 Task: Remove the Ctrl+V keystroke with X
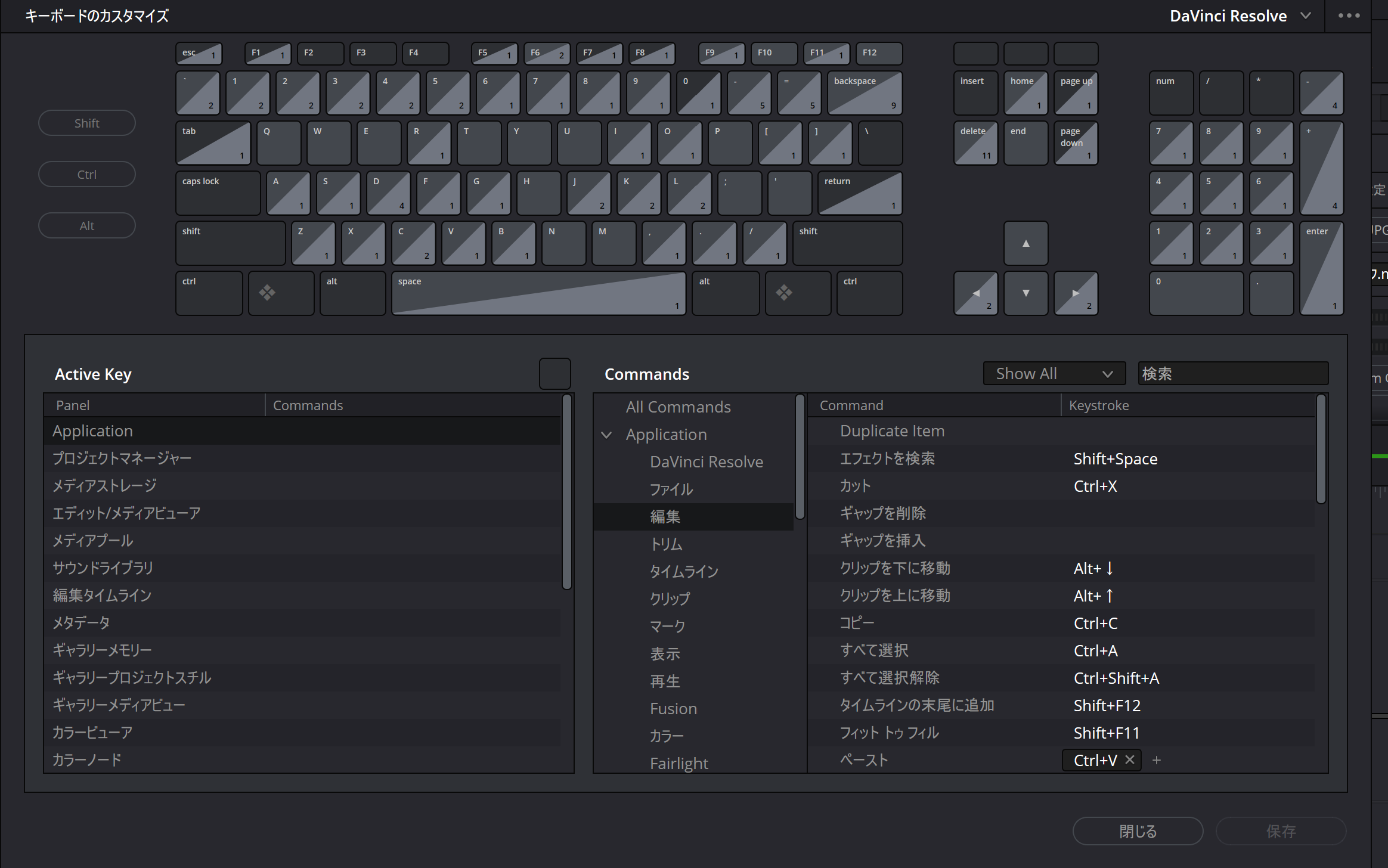[1129, 759]
